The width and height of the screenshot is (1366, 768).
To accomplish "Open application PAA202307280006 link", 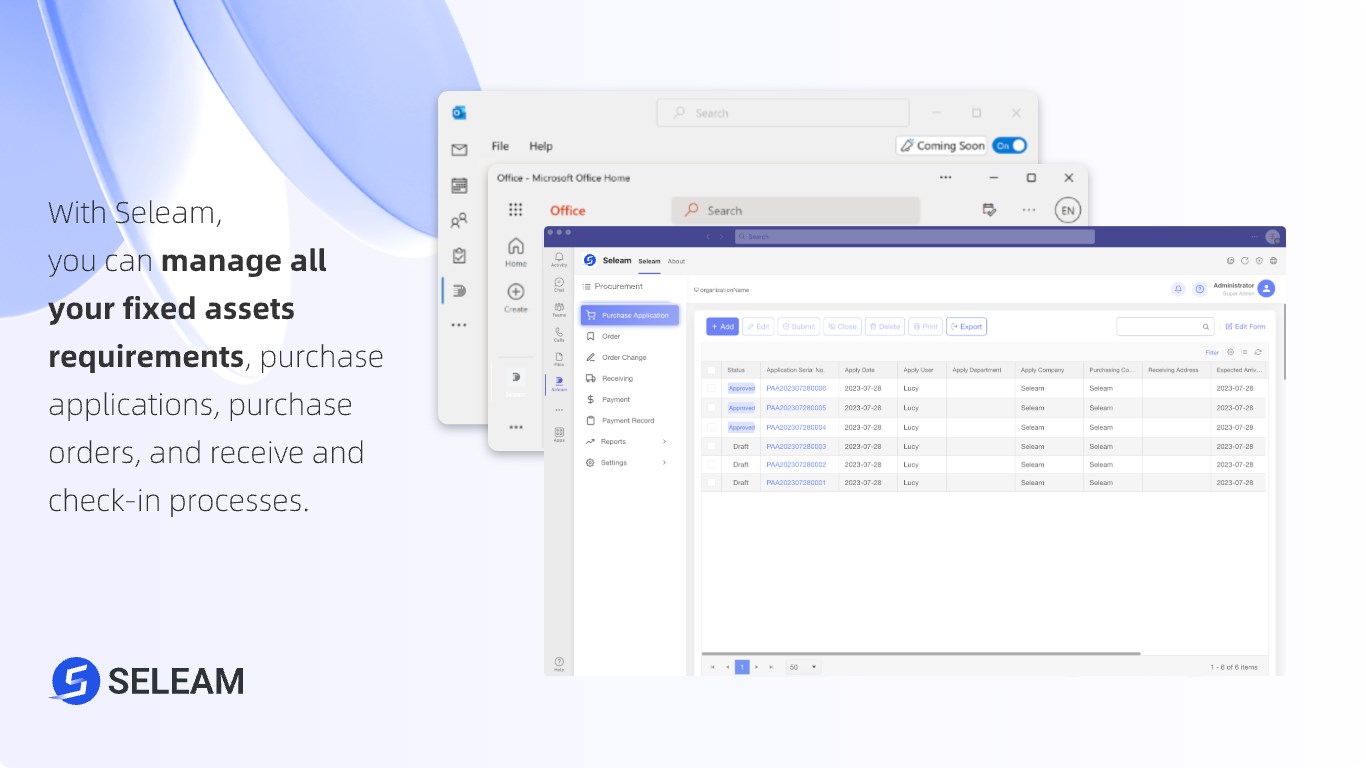I will click(796, 388).
